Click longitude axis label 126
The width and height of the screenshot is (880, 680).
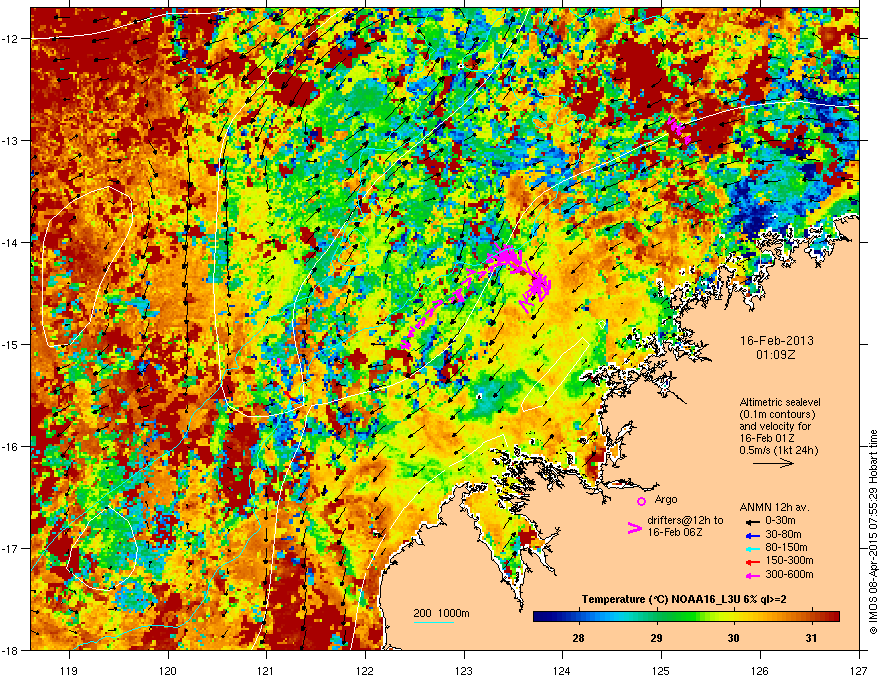tap(760, 670)
